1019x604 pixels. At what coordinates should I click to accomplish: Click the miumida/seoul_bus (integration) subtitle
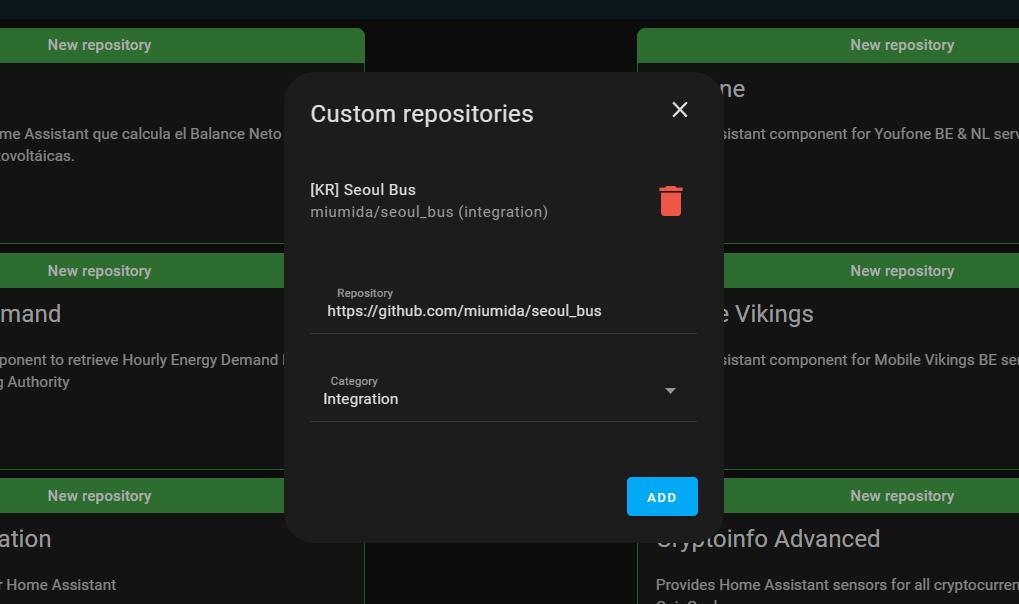[429, 212]
